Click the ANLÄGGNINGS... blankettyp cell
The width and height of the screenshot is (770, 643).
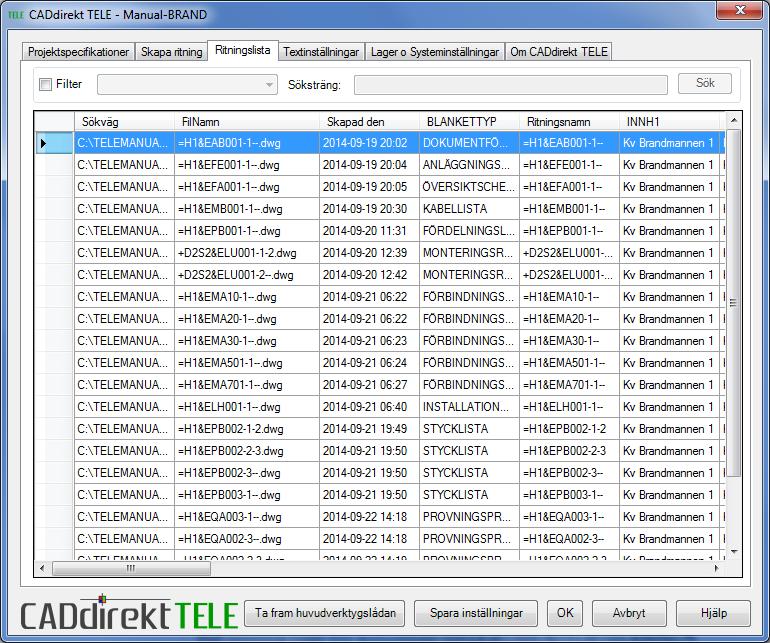coord(469,165)
